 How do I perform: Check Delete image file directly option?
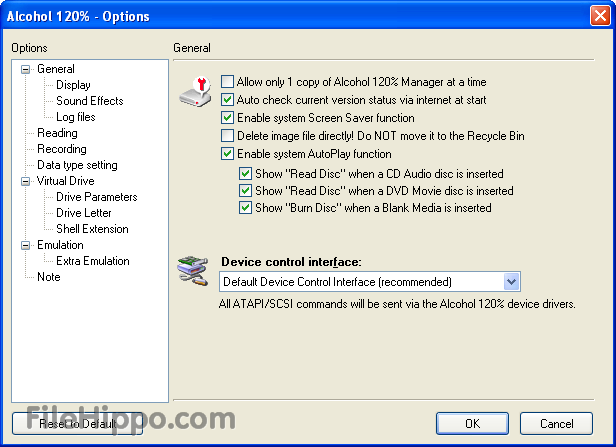(x=227, y=136)
